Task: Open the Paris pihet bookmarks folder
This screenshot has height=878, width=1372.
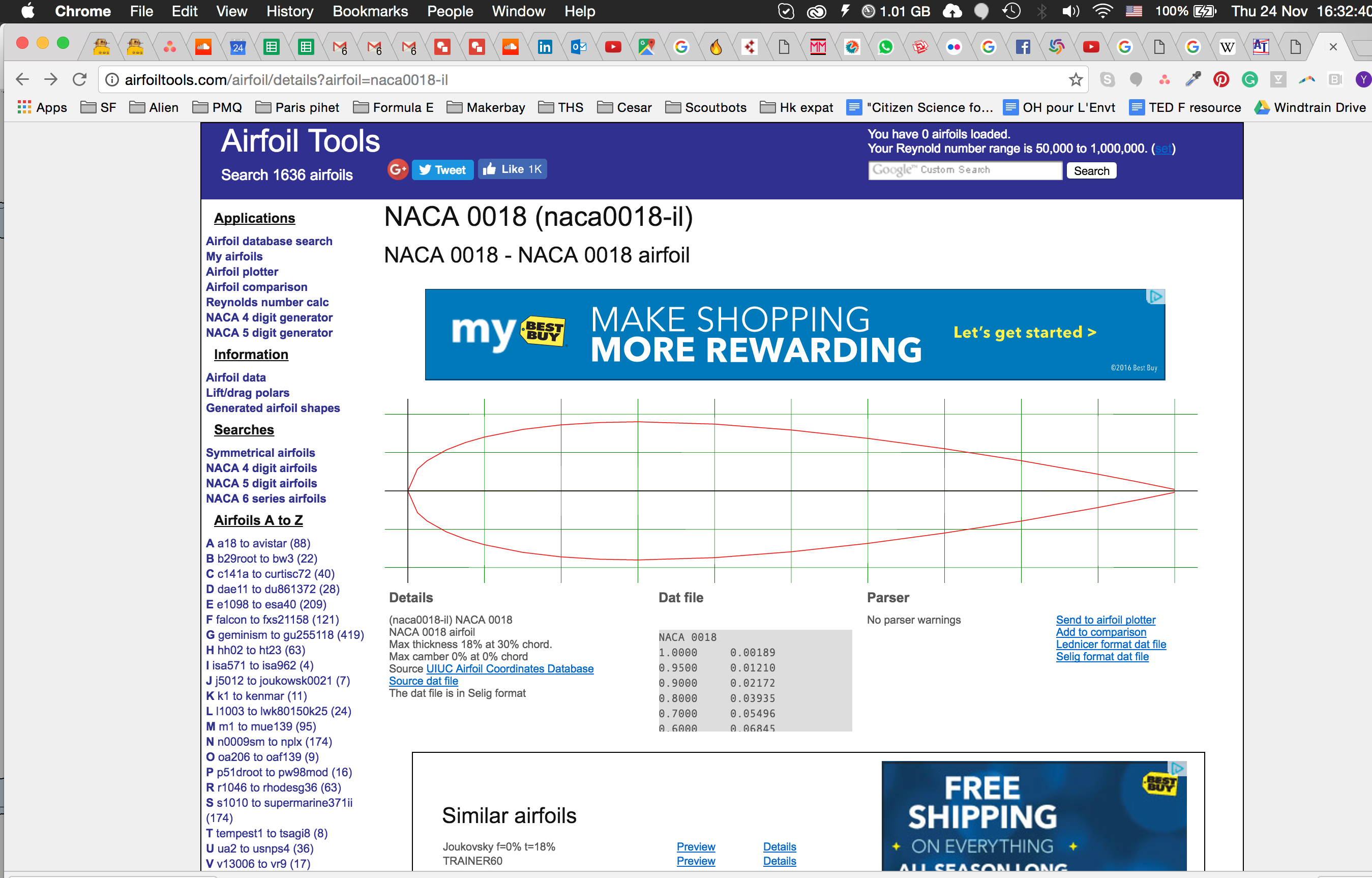Action: coord(297,107)
